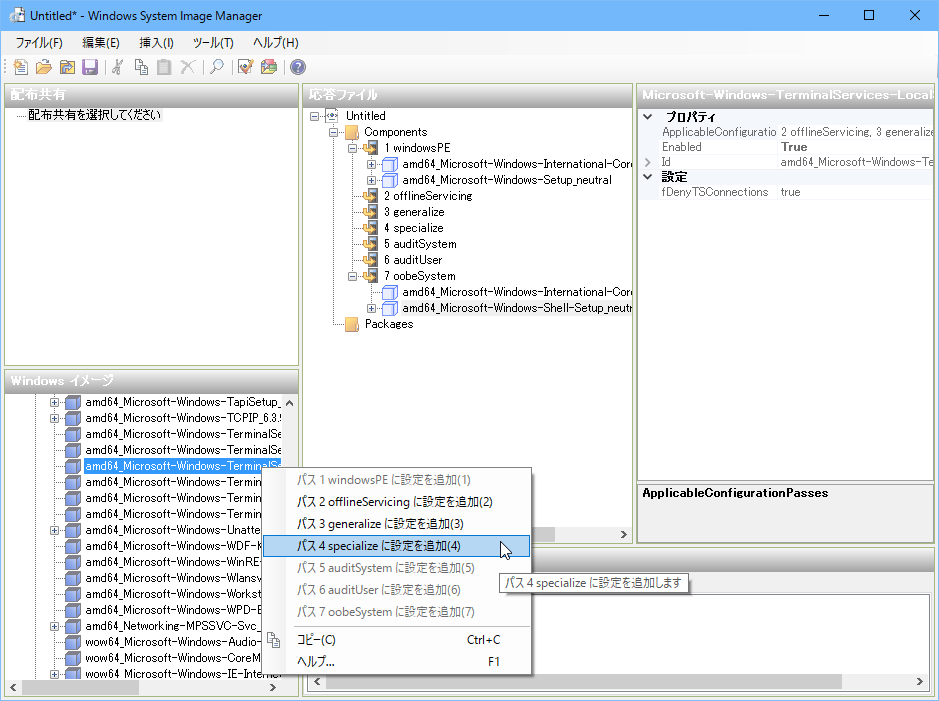Collapse the Untitled root node
Screen dimensions: 939x701
pos(314,116)
